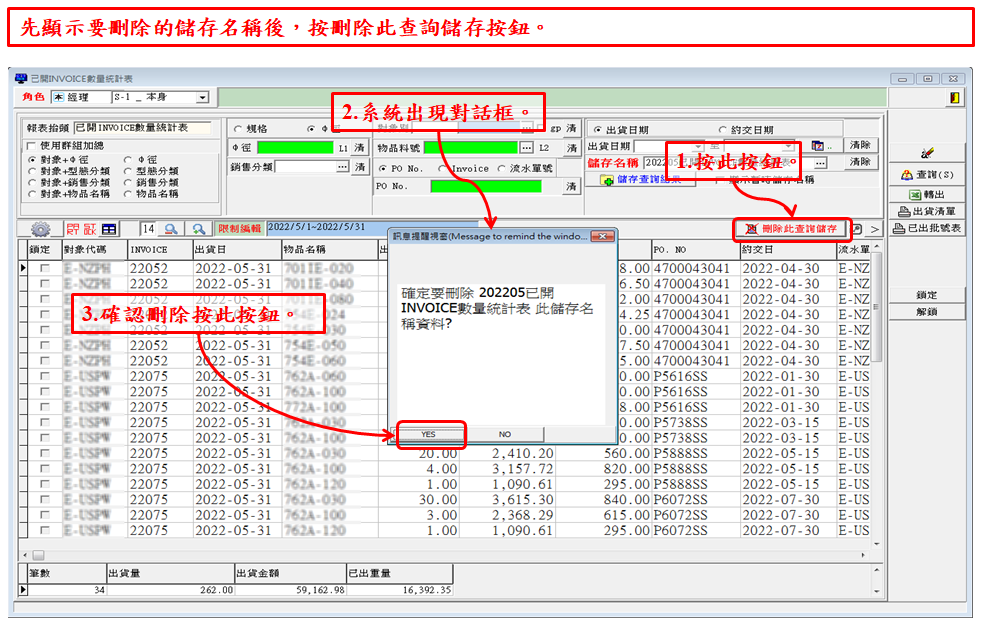Click the INVOICE column header
This screenshot has height=624, width=981.
pyautogui.click(x=158, y=249)
